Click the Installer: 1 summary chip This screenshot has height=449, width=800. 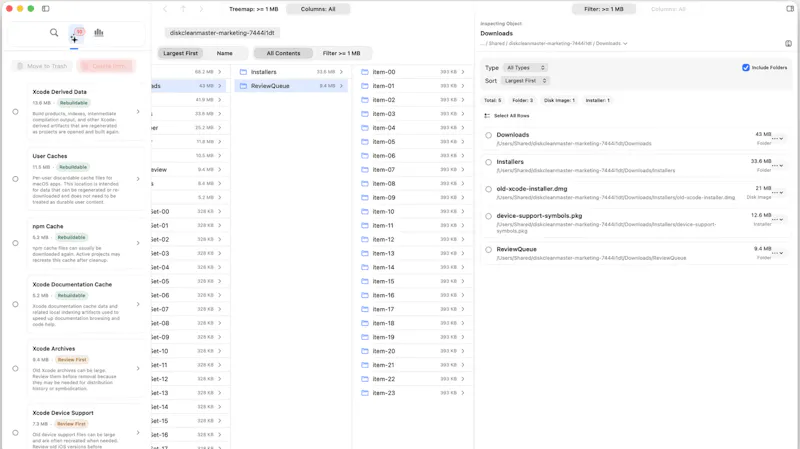pos(597,101)
